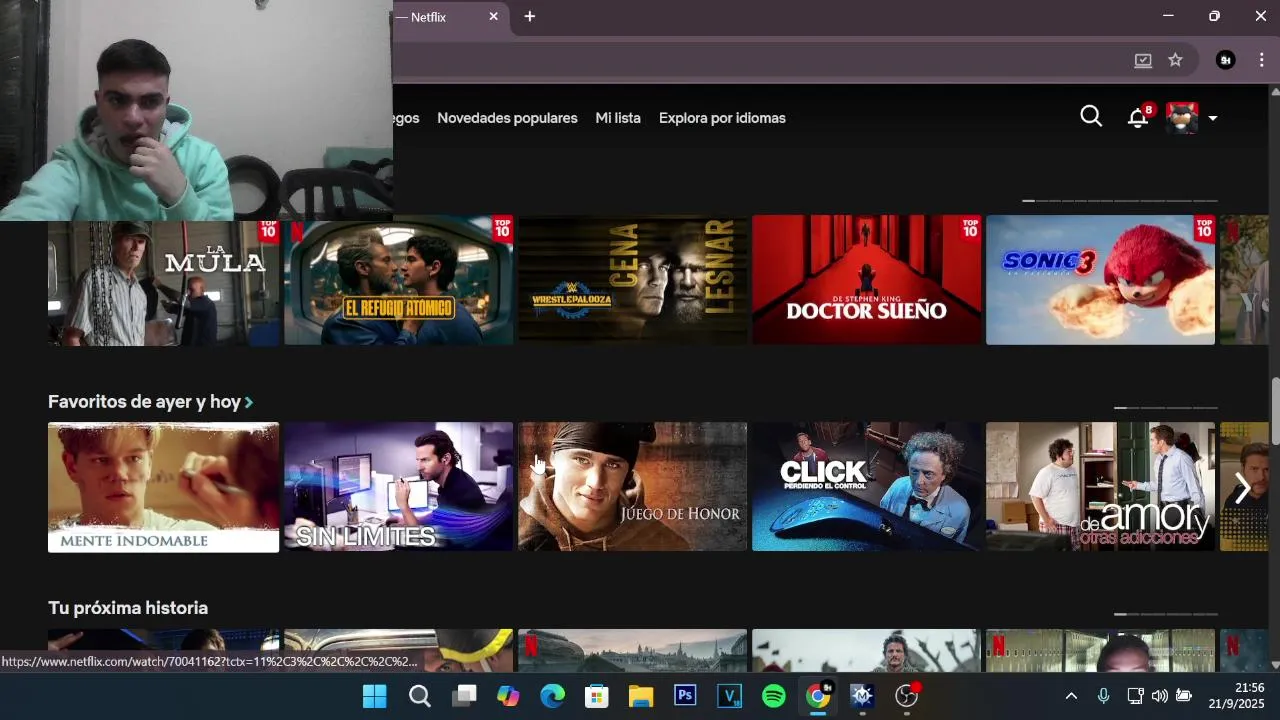
Task: Open File Explorer from taskbar
Action: click(x=641, y=696)
